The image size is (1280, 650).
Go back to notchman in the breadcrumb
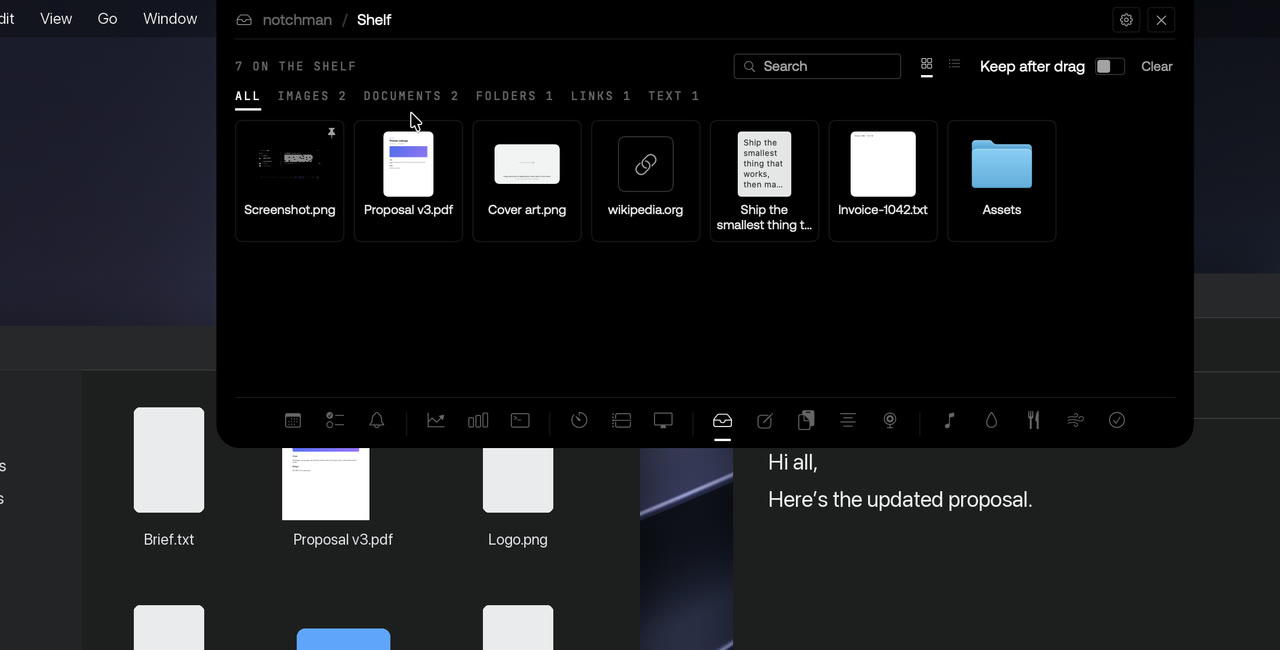[297, 20]
